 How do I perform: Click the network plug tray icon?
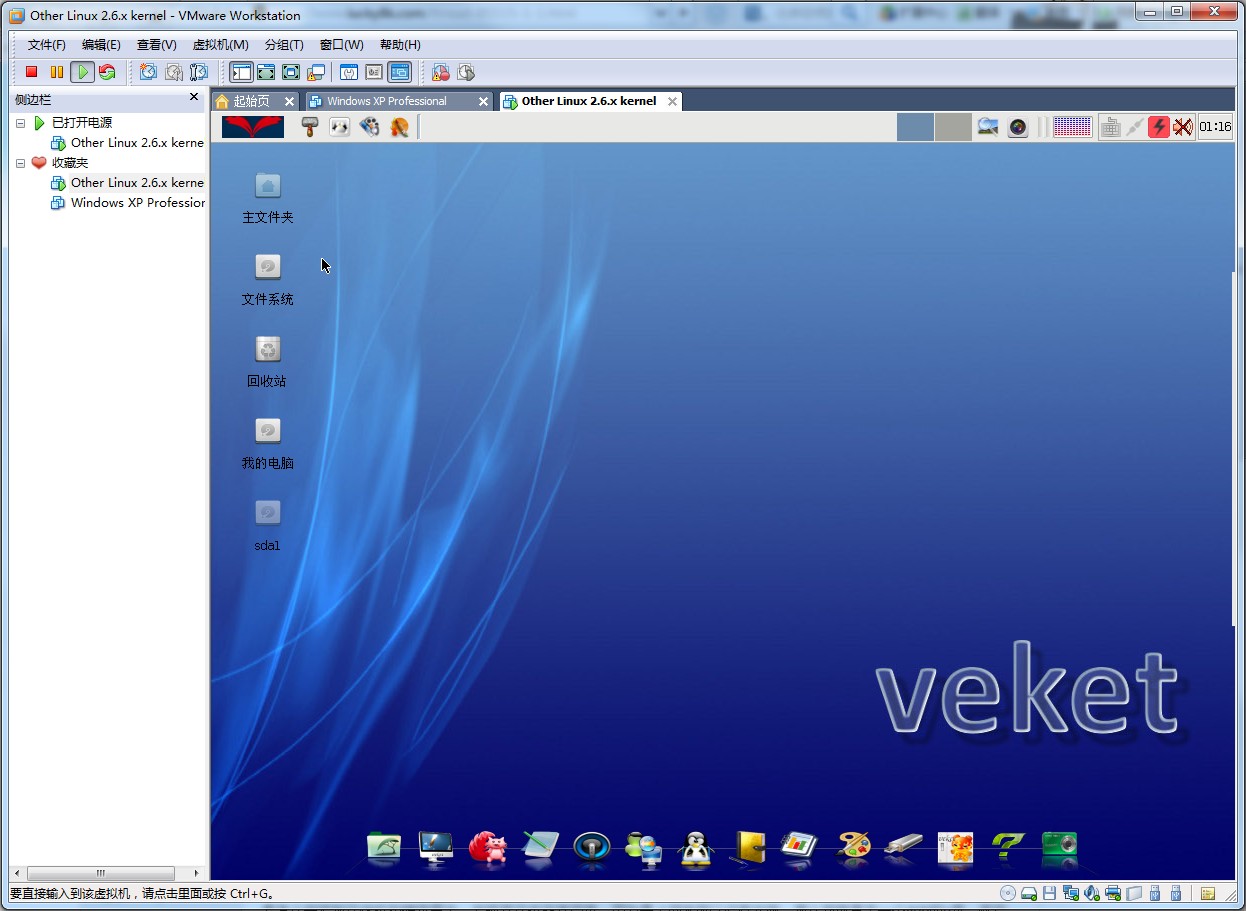pyautogui.click(x=1134, y=127)
